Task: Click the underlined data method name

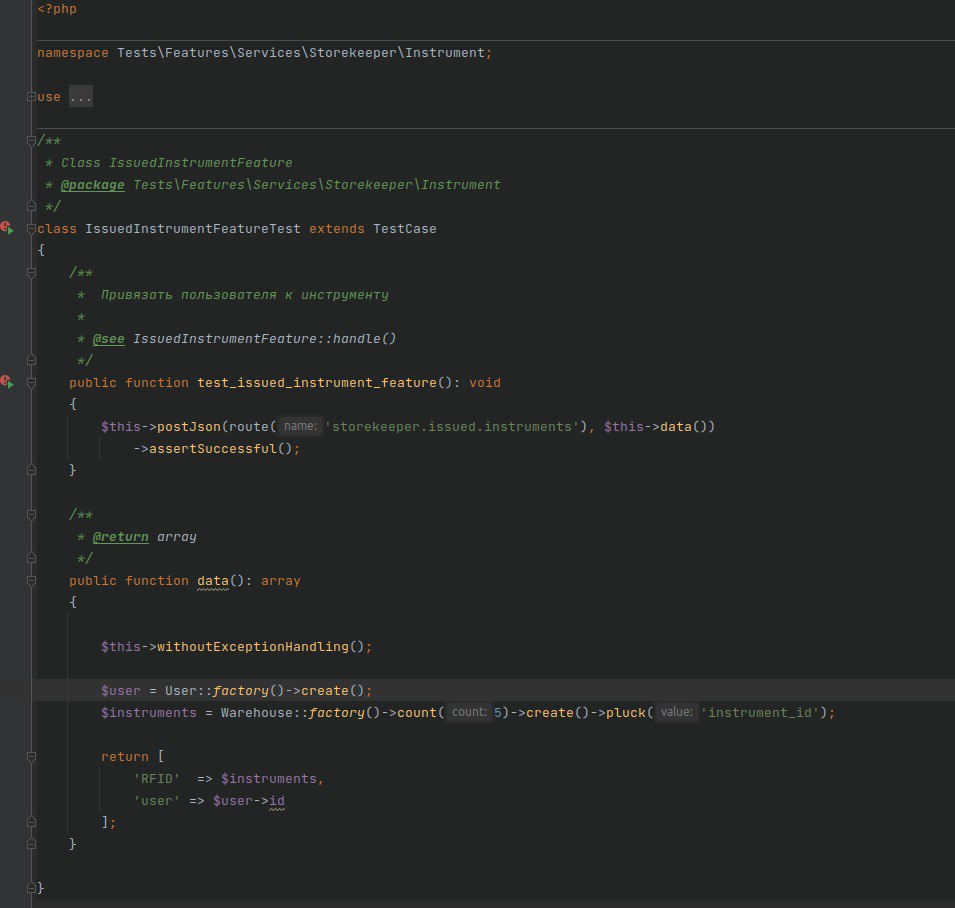Action: pos(213,581)
